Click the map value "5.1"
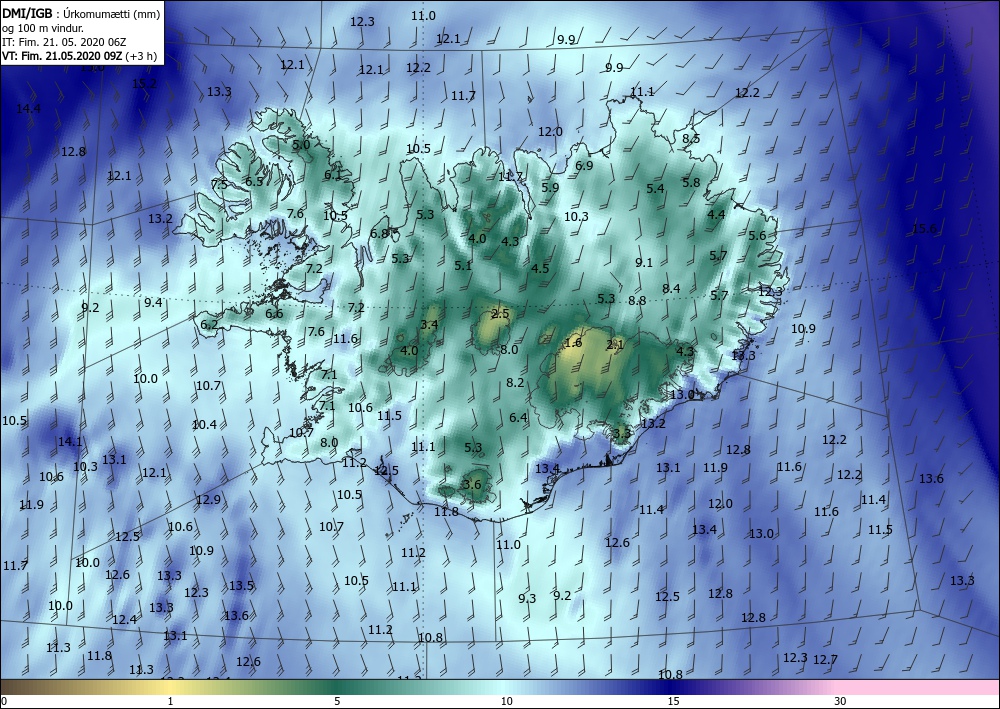This screenshot has width=1000, height=709. 463,266
